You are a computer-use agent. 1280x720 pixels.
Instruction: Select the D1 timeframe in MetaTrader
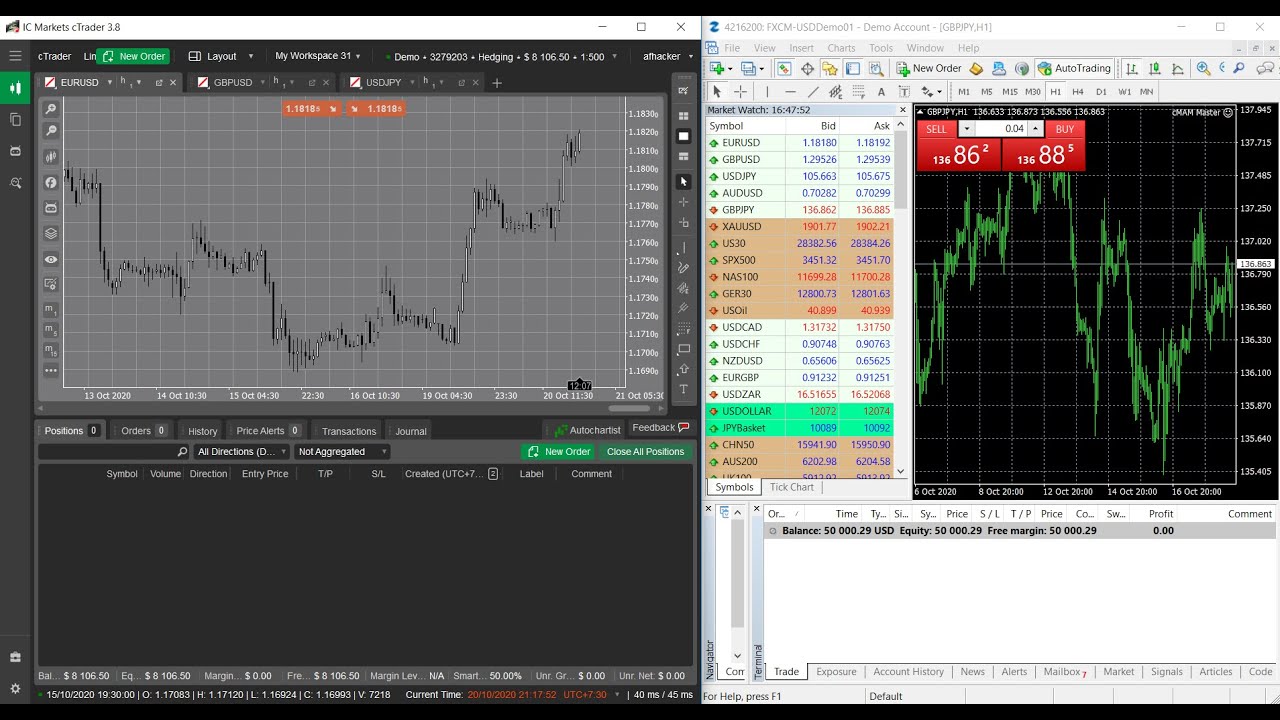coord(1101,91)
